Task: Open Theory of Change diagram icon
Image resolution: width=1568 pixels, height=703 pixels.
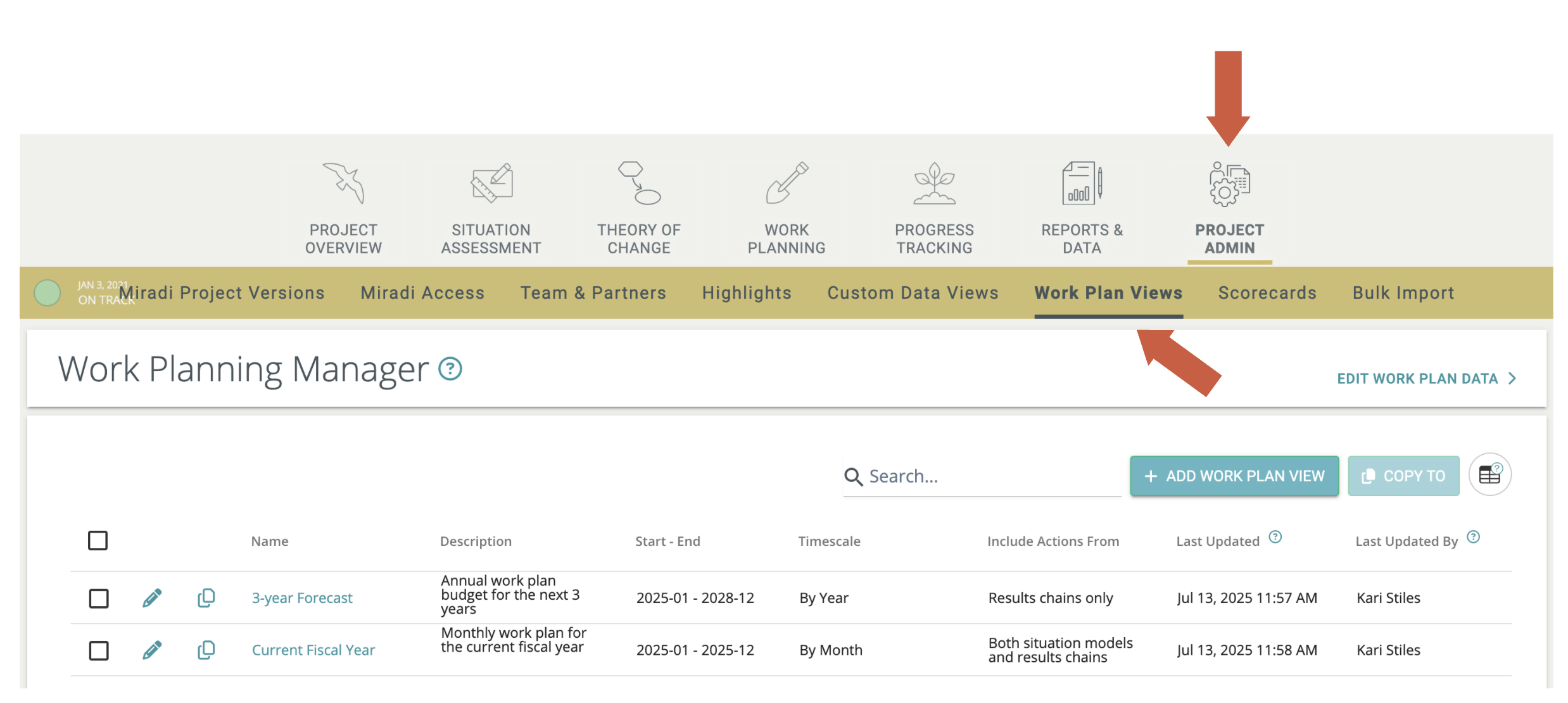Action: tap(638, 183)
